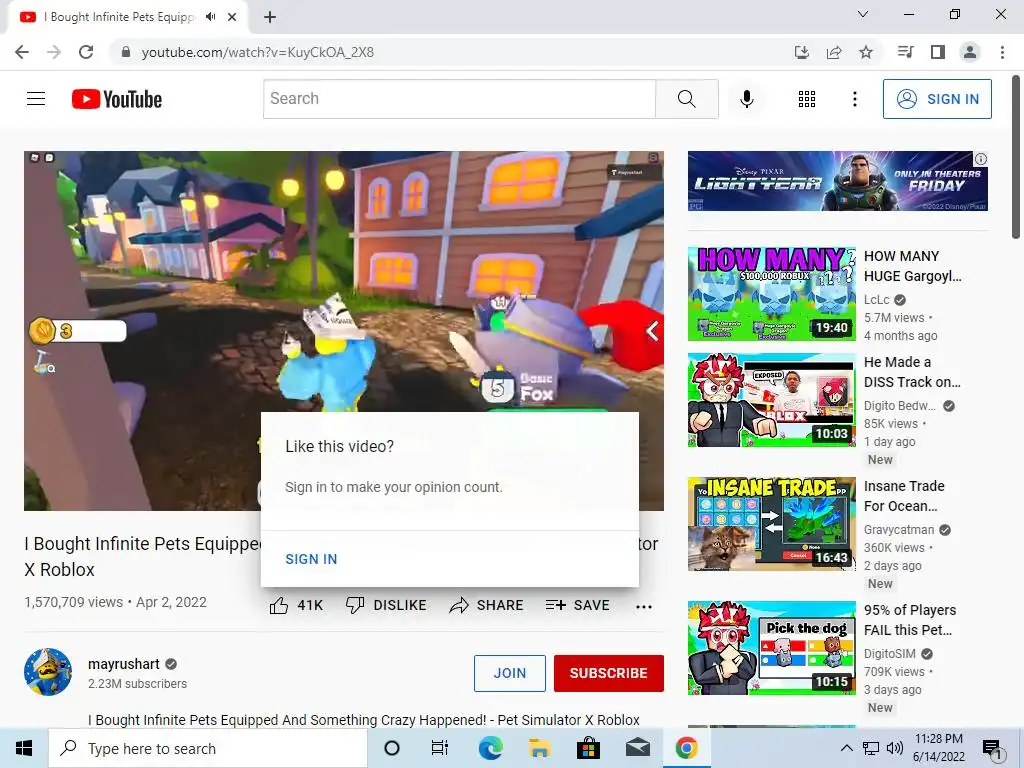Open the LcLc channel name
The width and height of the screenshot is (1024, 768).
point(876,300)
